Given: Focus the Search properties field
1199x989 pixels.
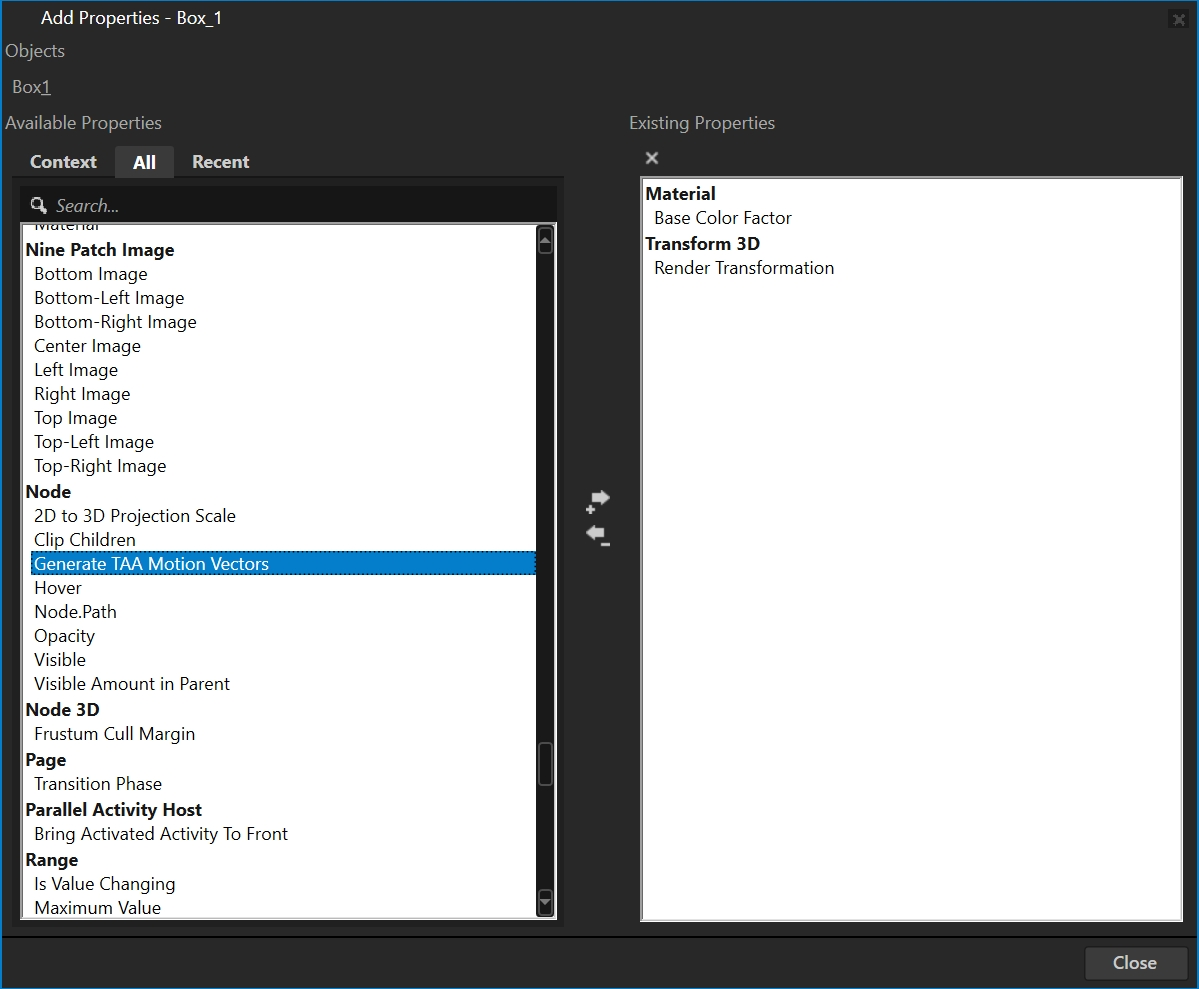Looking at the screenshot, I should [x=288, y=205].
